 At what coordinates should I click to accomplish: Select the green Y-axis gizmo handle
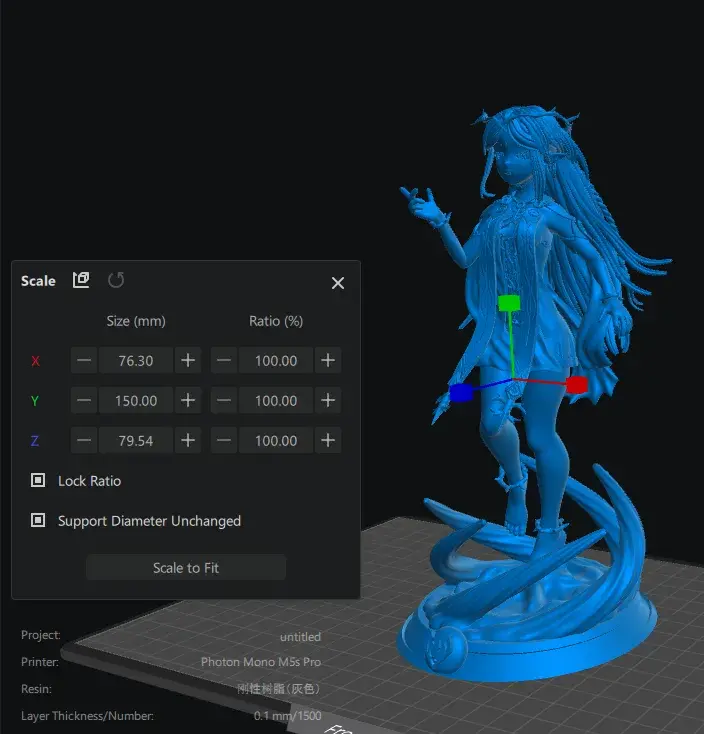(509, 303)
